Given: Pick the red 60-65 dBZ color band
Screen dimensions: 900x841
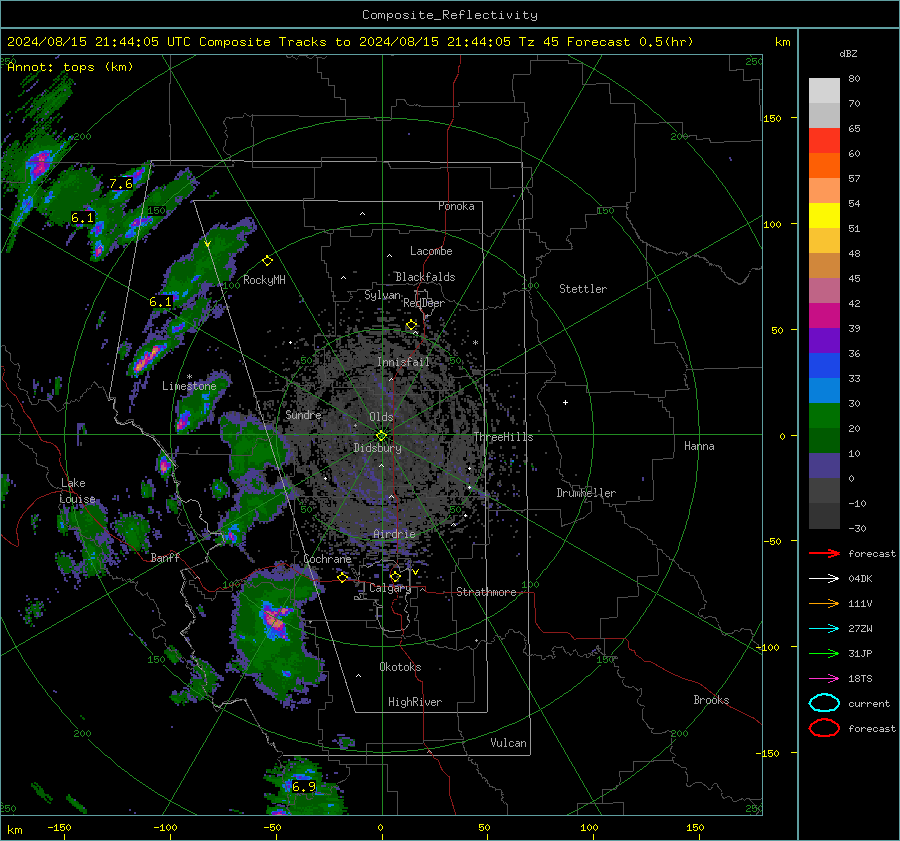Looking at the screenshot, I should pos(824,141).
